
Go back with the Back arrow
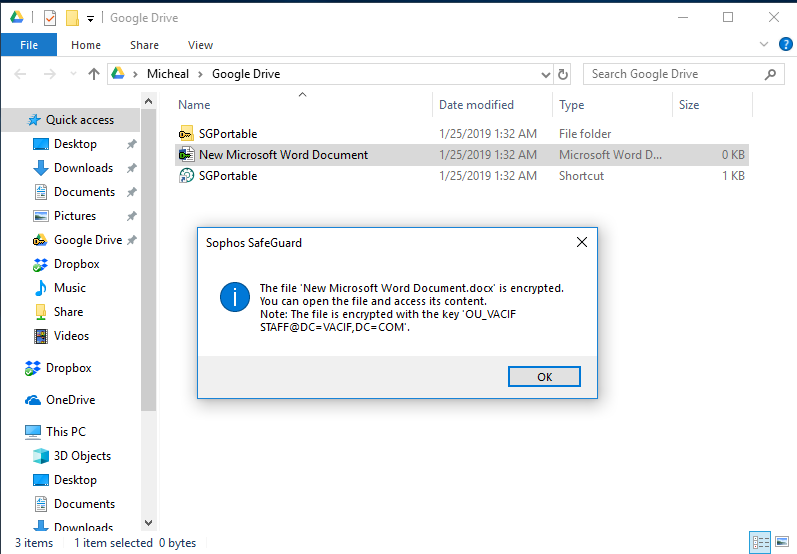point(20,74)
